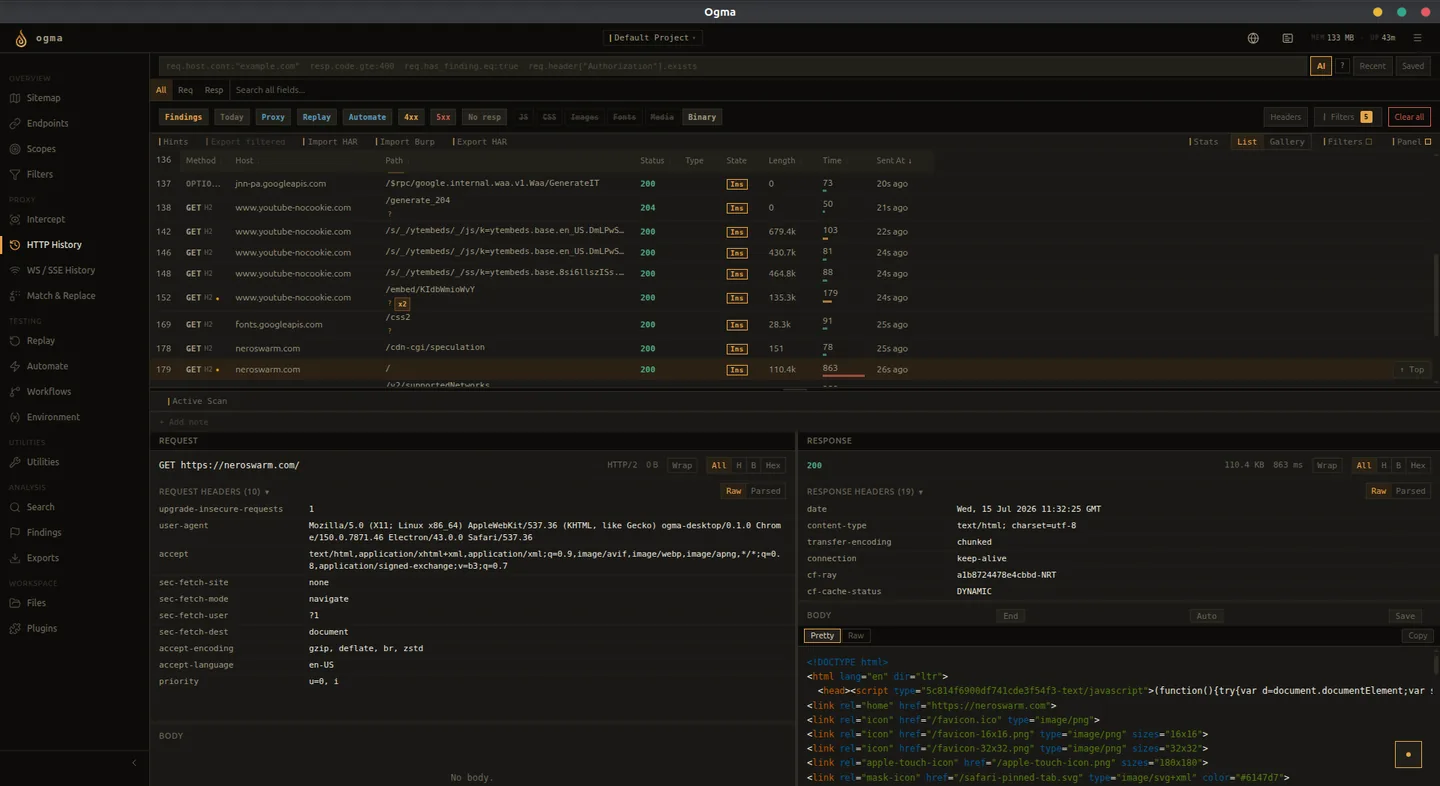1440x786 pixels.
Task: Switch to Gallery view
Action: coord(1287,142)
